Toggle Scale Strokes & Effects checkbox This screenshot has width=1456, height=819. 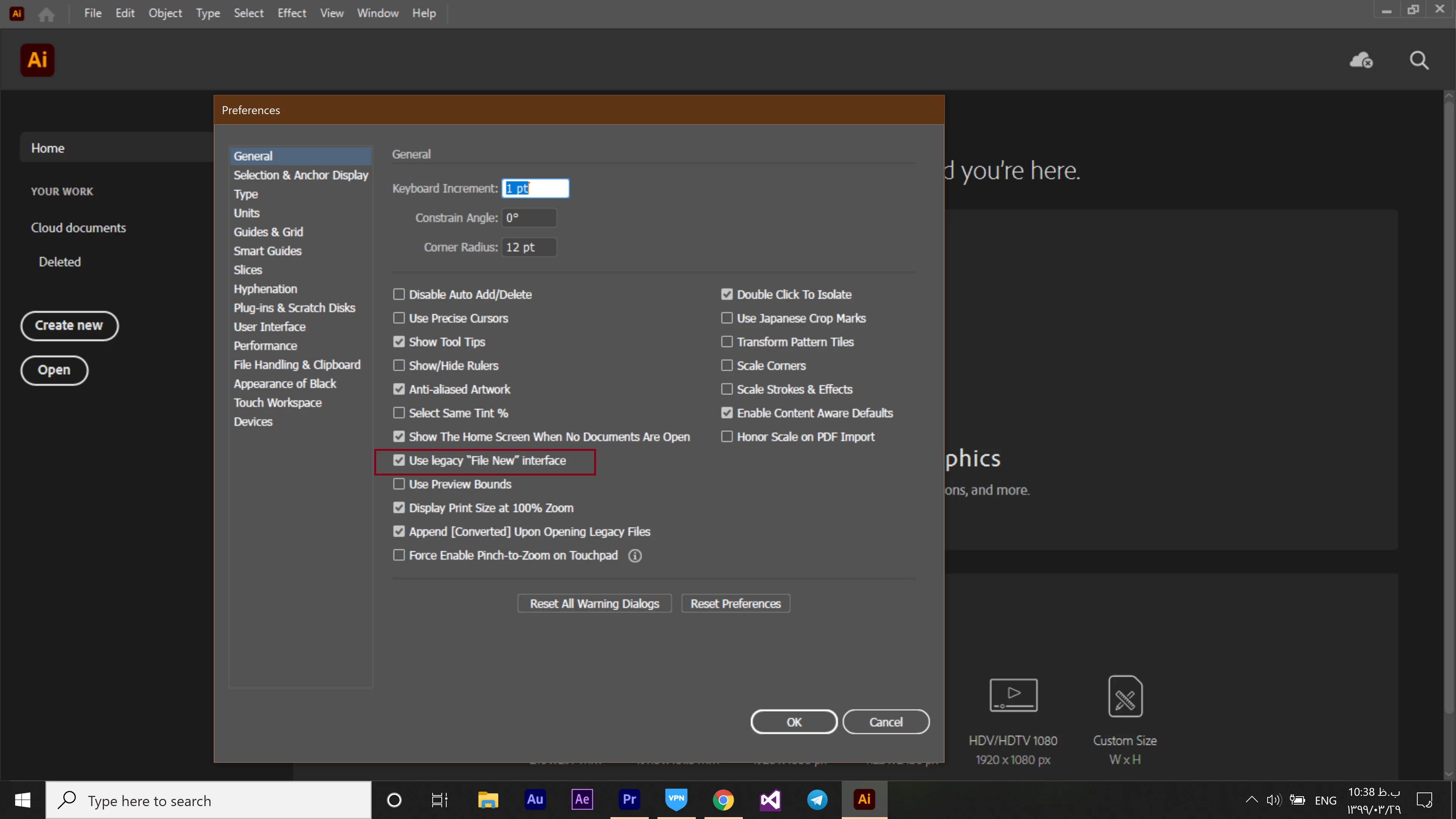tap(727, 389)
